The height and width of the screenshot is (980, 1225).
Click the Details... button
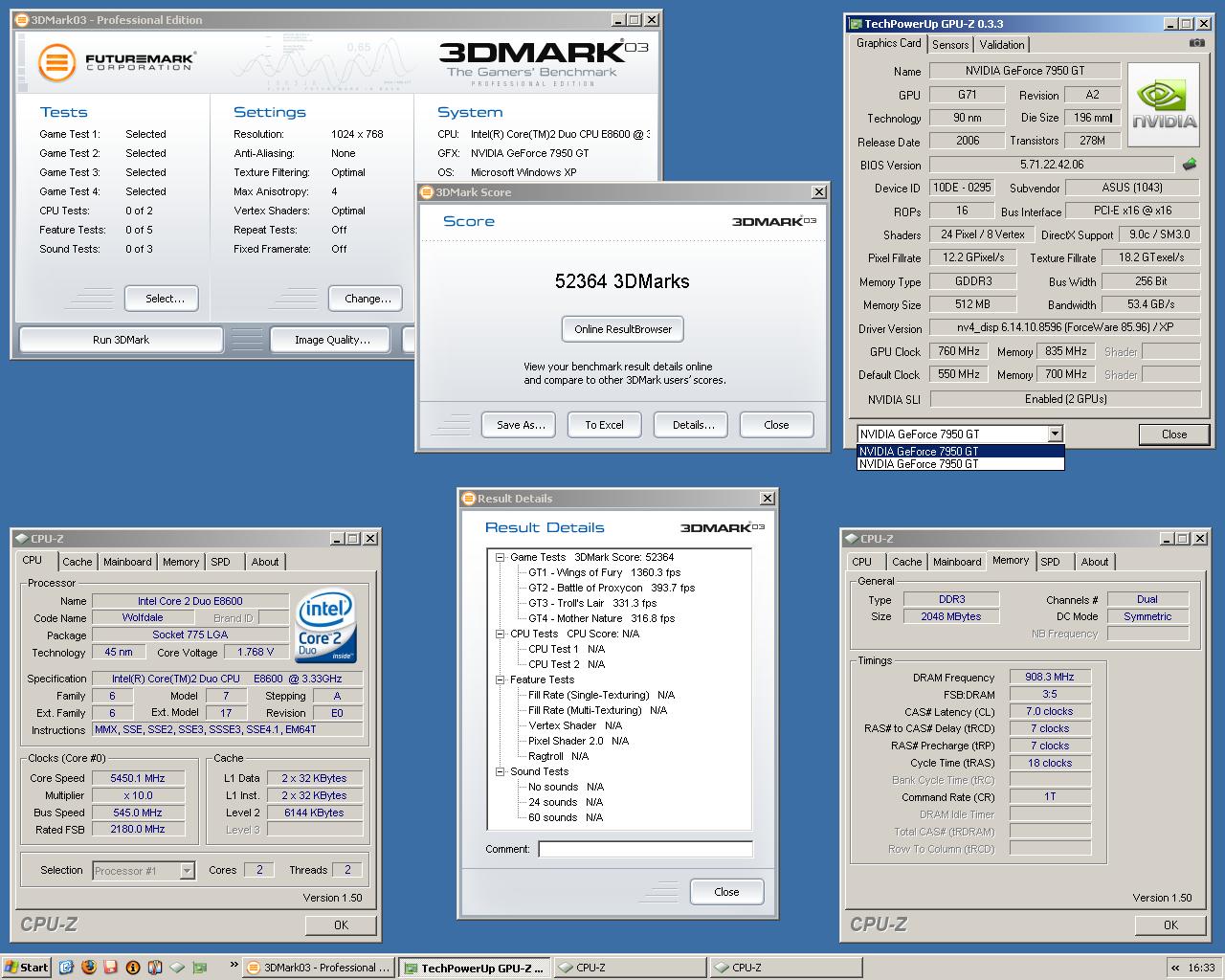pos(691,425)
